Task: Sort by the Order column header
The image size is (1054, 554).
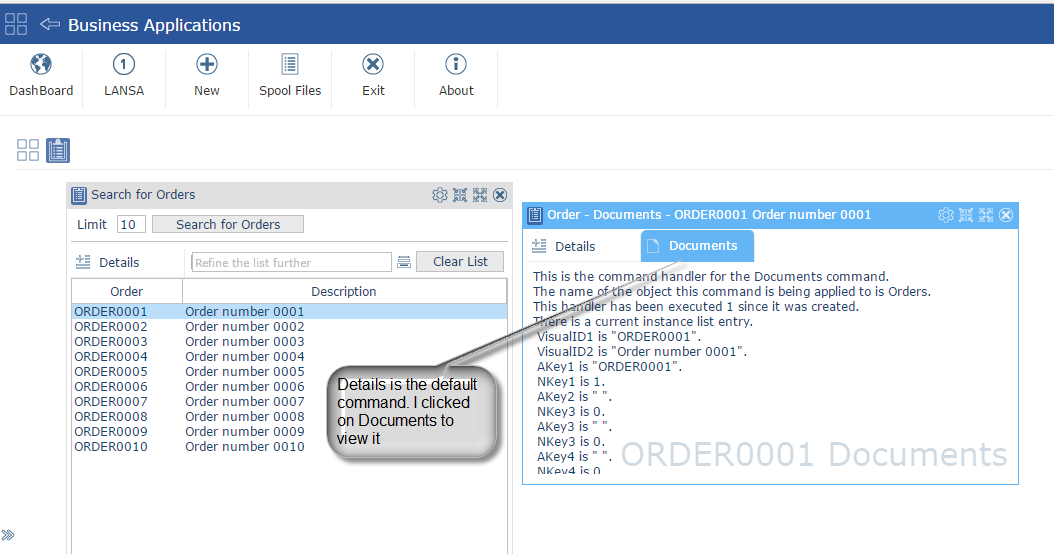Action: 127,291
